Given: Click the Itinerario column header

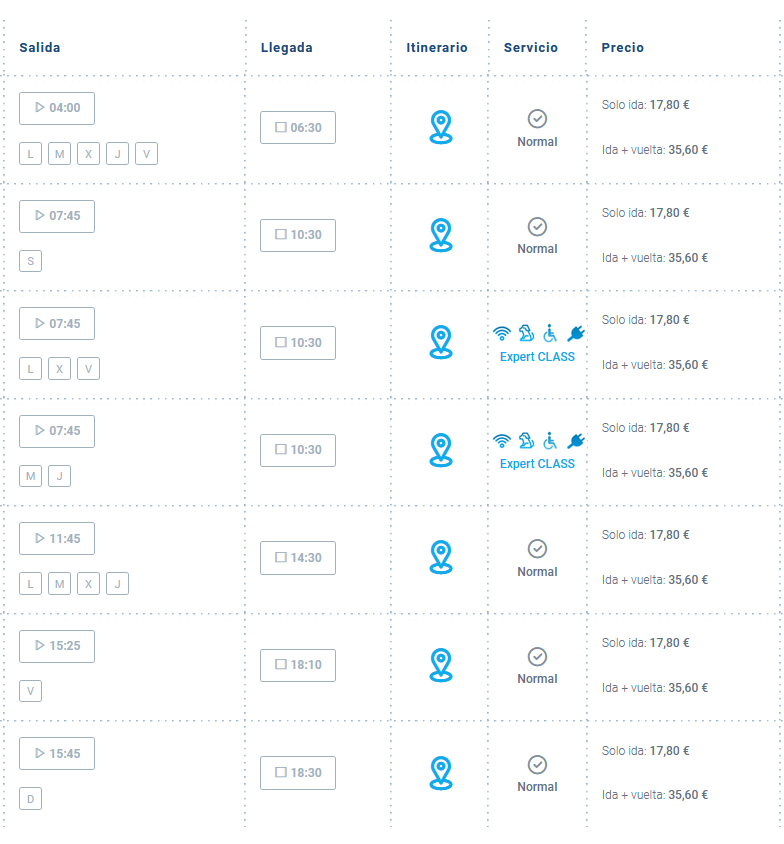Looking at the screenshot, I should pos(437,48).
